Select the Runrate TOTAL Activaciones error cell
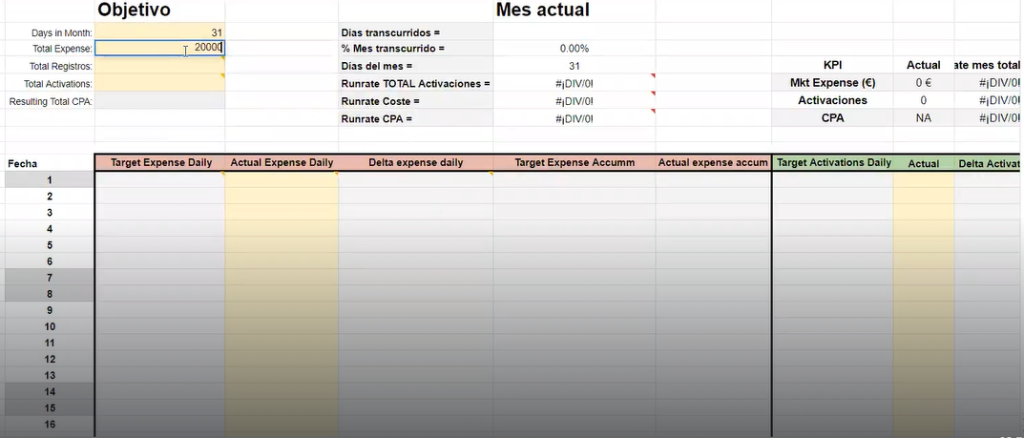 pyautogui.click(x=574, y=84)
